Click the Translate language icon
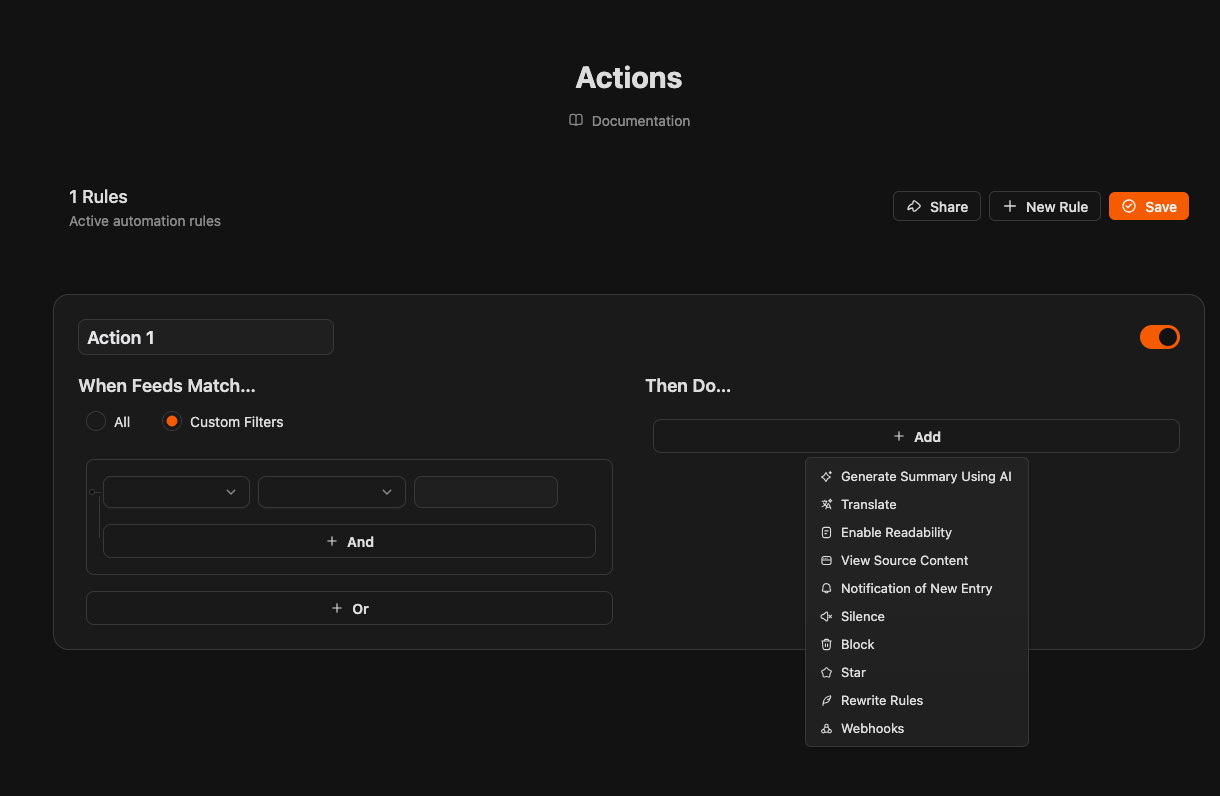This screenshot has height=796, width=1220. click(826, 505)
